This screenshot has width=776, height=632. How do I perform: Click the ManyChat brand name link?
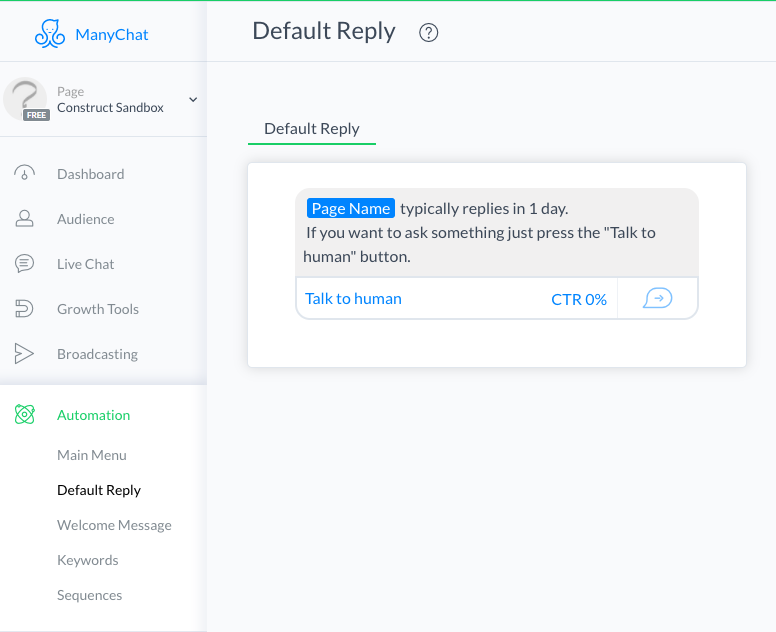(112, 35)
